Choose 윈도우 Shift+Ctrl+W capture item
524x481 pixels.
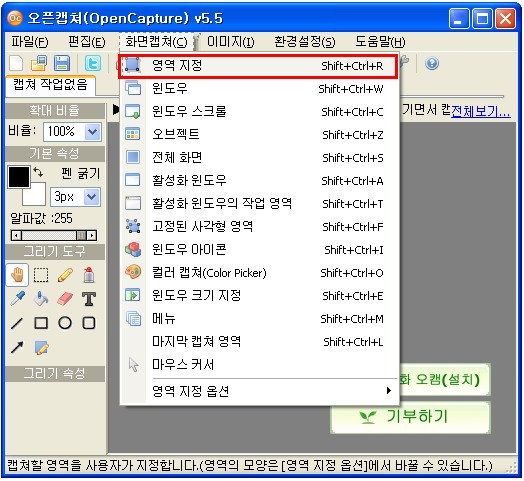pyautogui.click(x=259, y=89)
